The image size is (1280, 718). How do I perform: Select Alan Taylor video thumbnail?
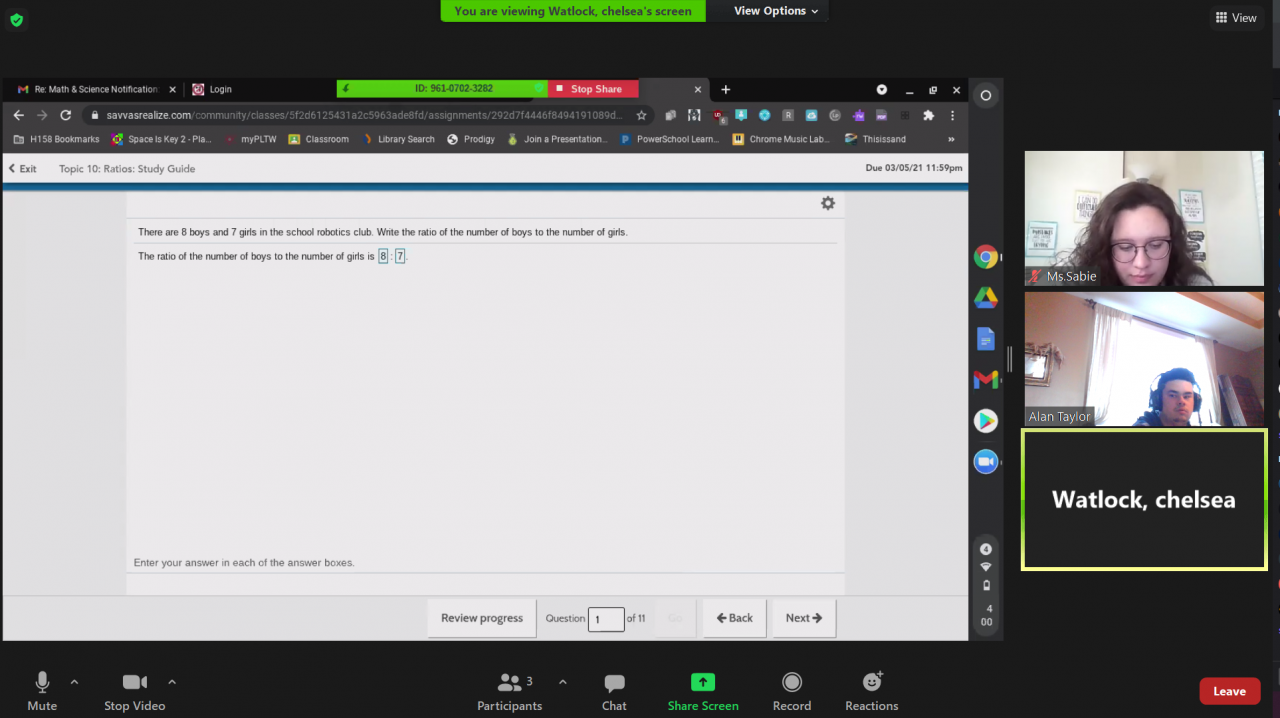pos(1144,359)
